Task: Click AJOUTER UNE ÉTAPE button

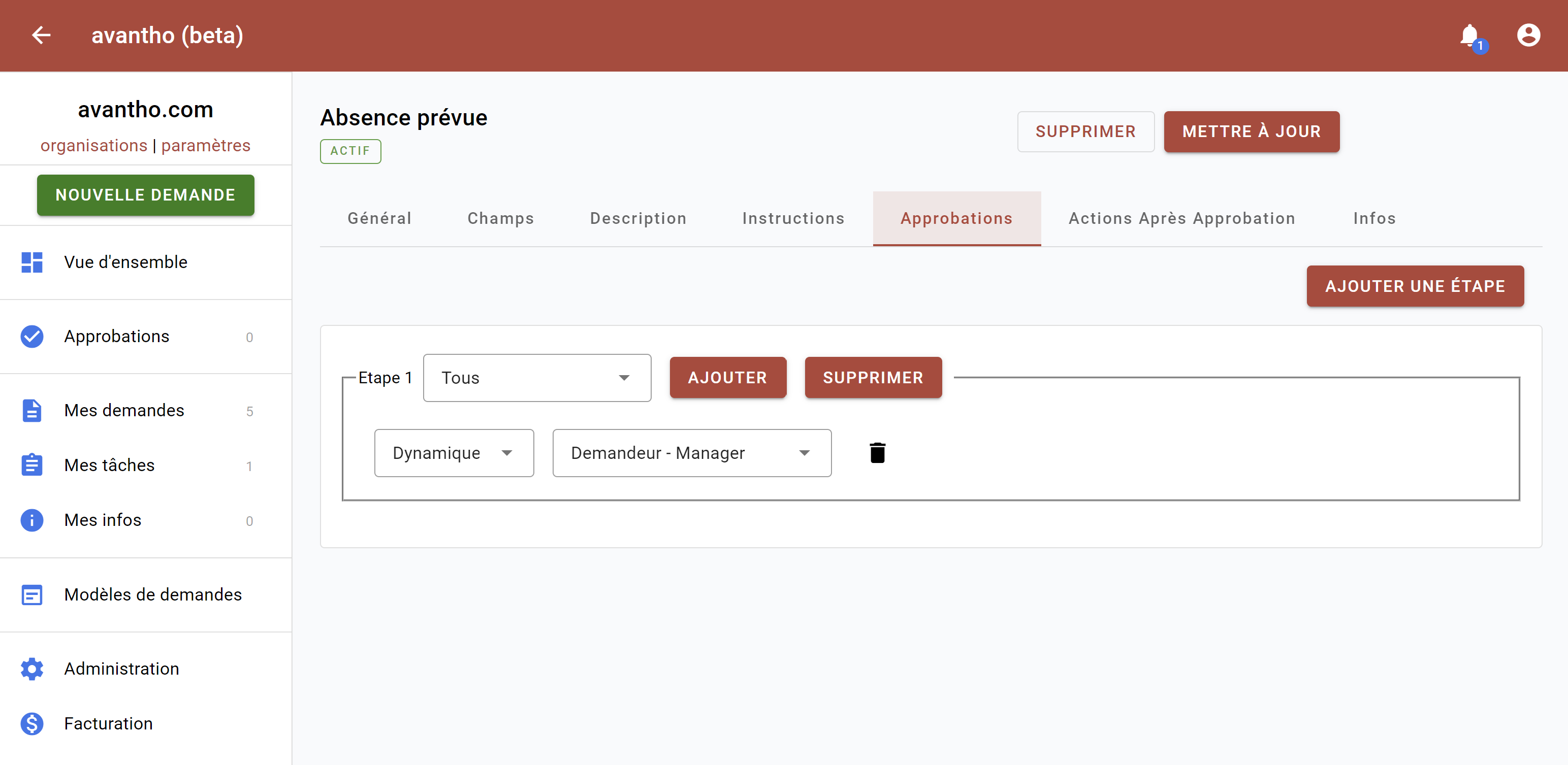Action: click(1415, 286)
